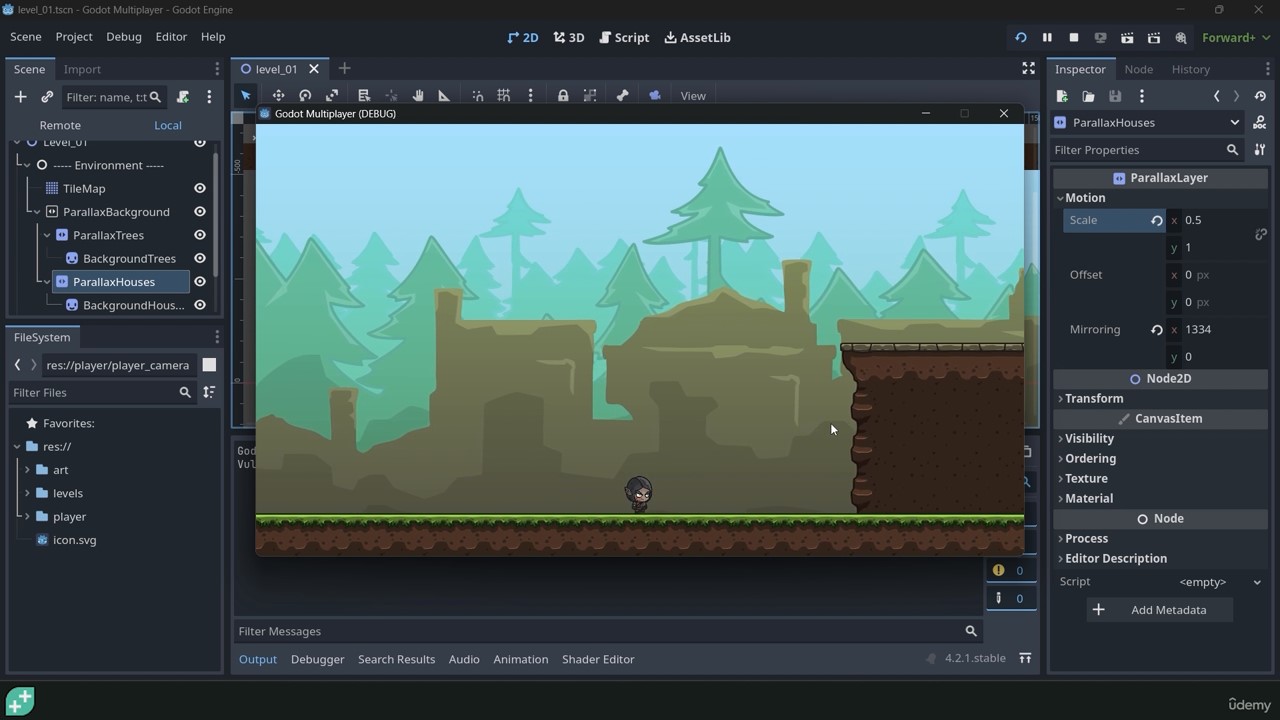1280x720 pixels.
Task: Load resource folder icon in Inspector
Action: click(x=1088, y=96)
